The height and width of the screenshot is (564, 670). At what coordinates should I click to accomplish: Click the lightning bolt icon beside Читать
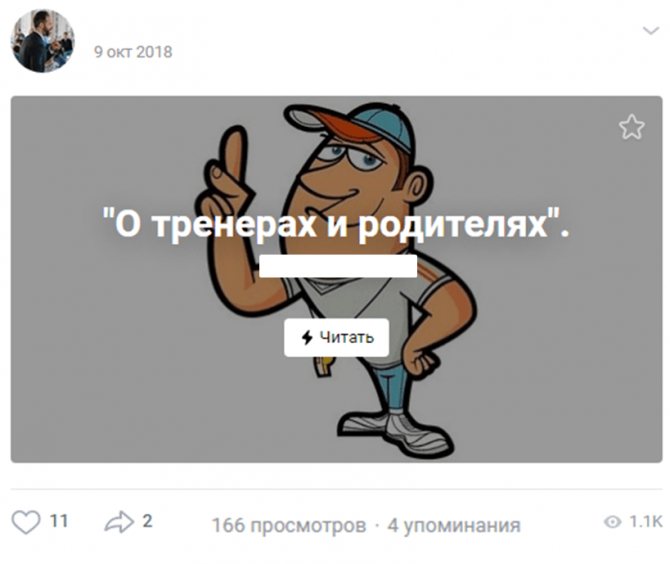point(307,338)
